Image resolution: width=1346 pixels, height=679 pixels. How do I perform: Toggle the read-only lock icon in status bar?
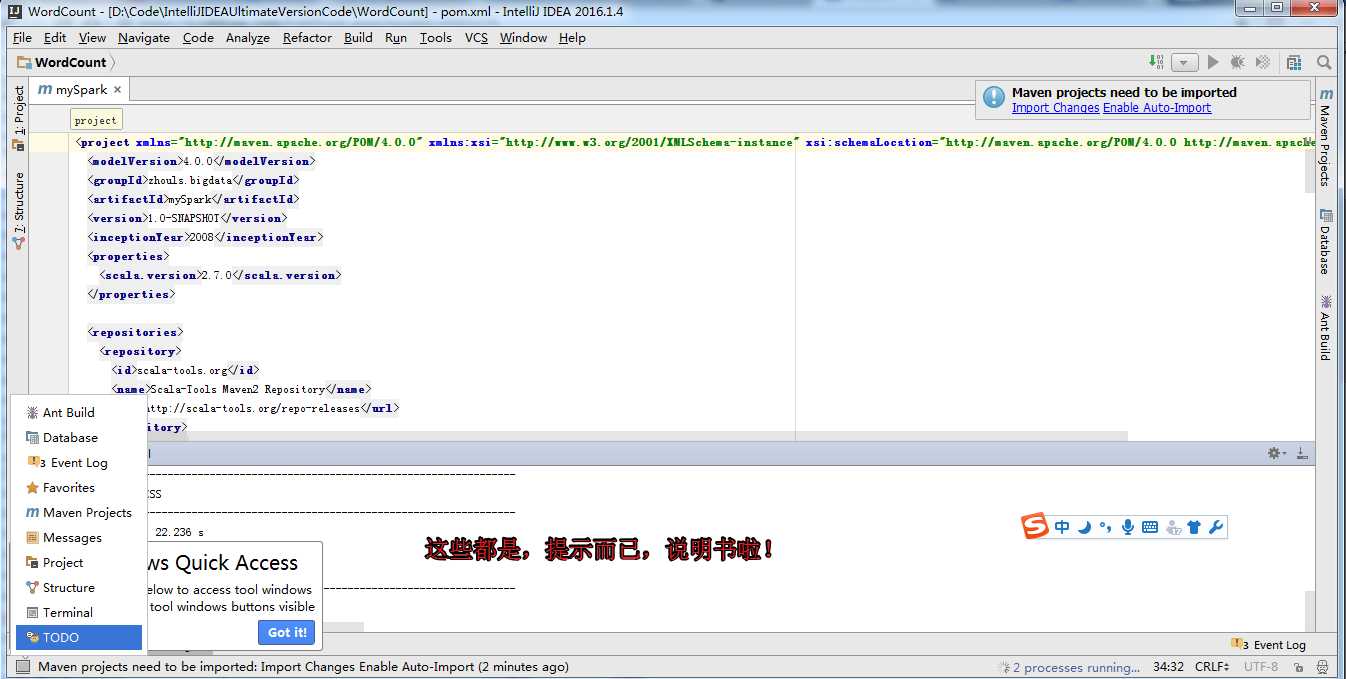pyautogui.click(x=1299, y=667)
